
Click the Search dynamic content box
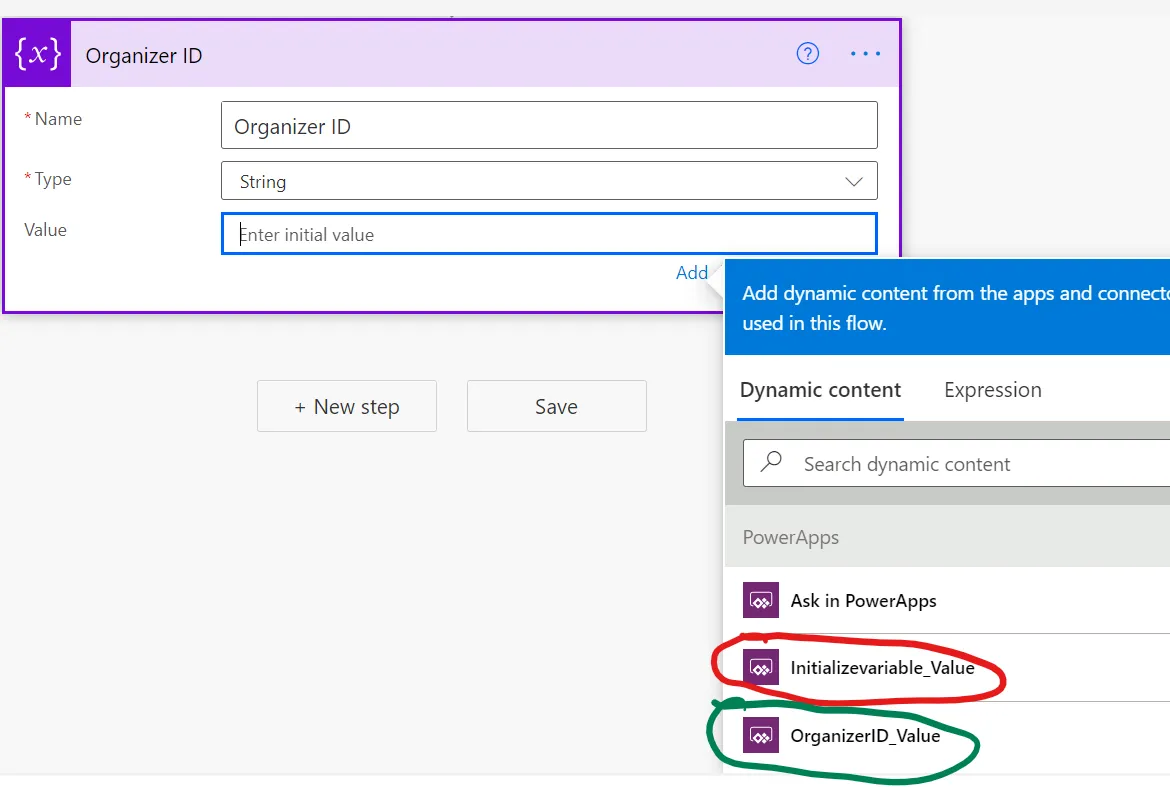(970, 464)
